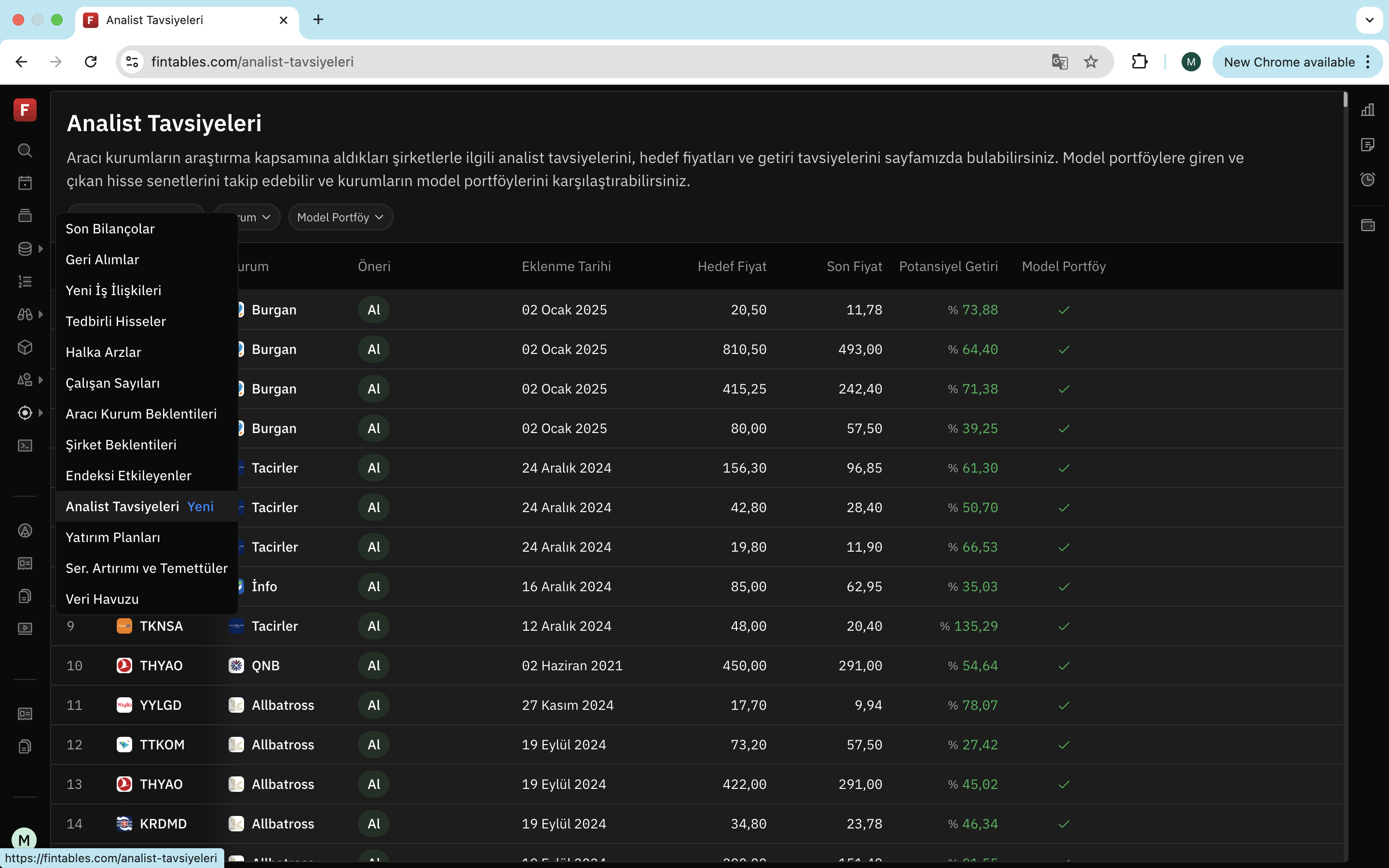Open Endeksi Etkileyenler menu item
Image resolution: width=1389 pixels, height=868 pixels.
(x=147, y=476)
